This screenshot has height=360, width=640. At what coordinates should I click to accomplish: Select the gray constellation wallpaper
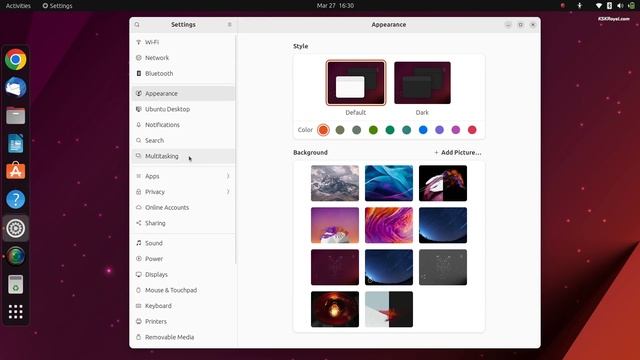point(442,267)
